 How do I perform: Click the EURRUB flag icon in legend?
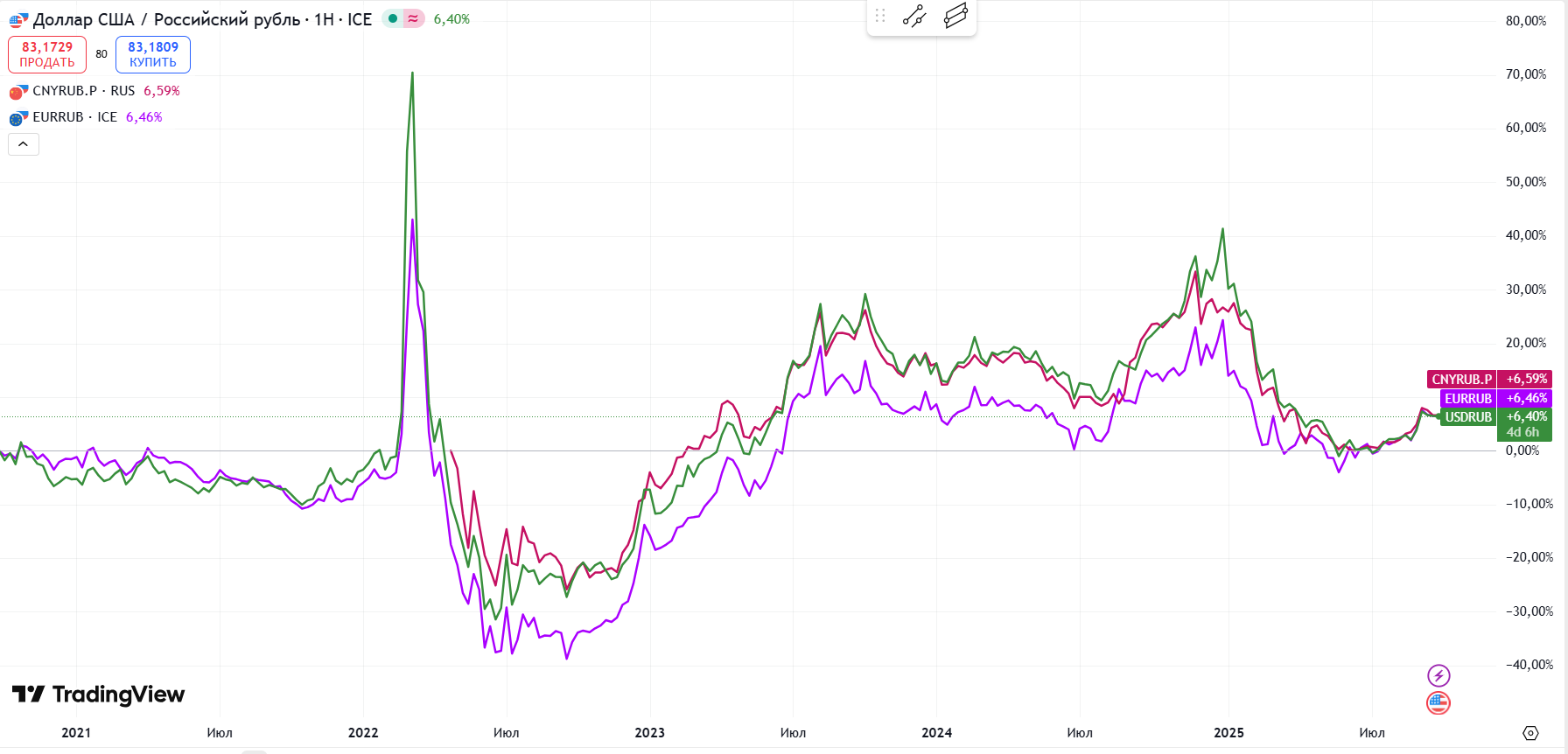pyautogui.click(x=18, y=117)
